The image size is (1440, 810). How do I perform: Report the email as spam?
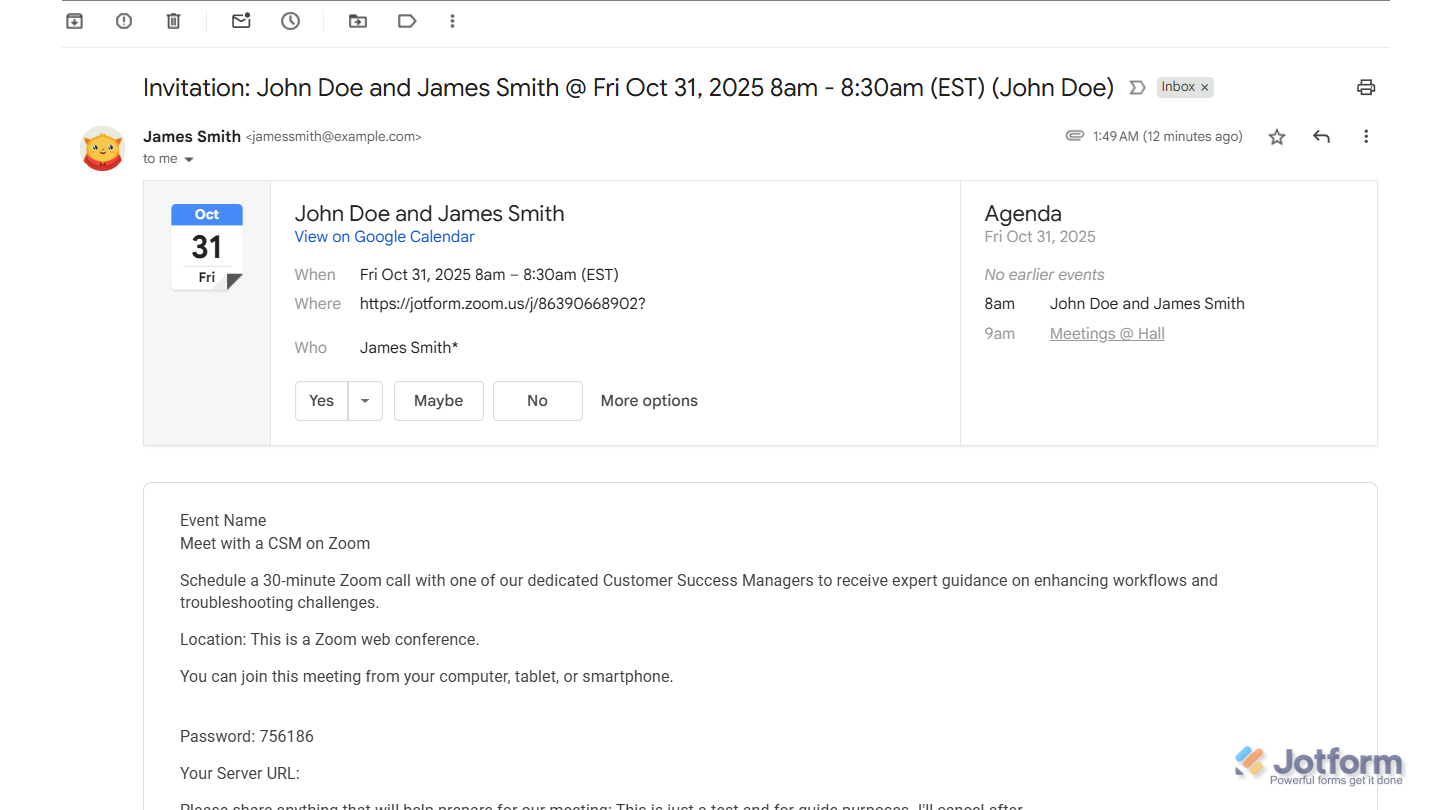tap(123, 20)
